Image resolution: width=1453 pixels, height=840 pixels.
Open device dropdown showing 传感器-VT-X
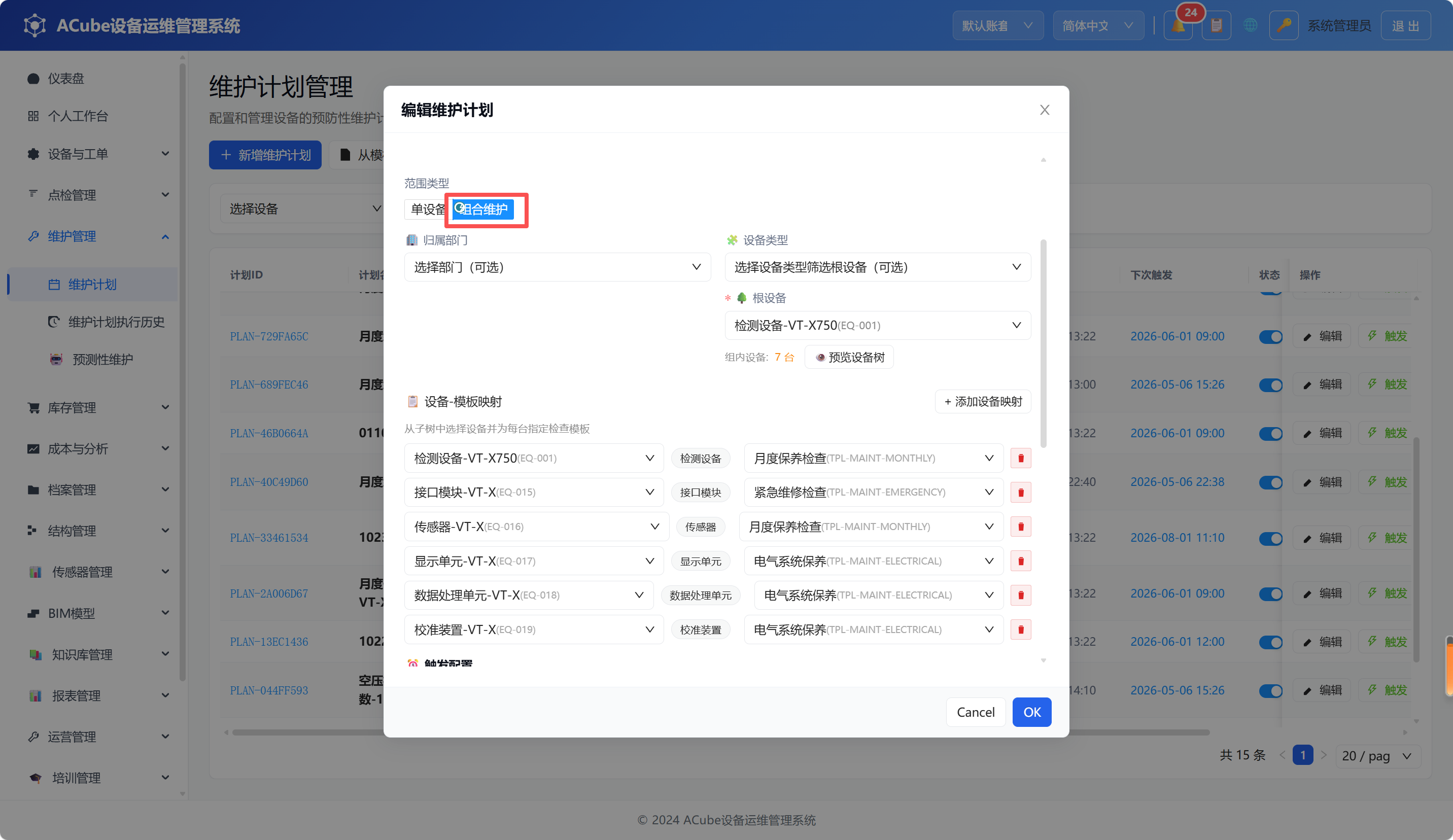(536, 527)
